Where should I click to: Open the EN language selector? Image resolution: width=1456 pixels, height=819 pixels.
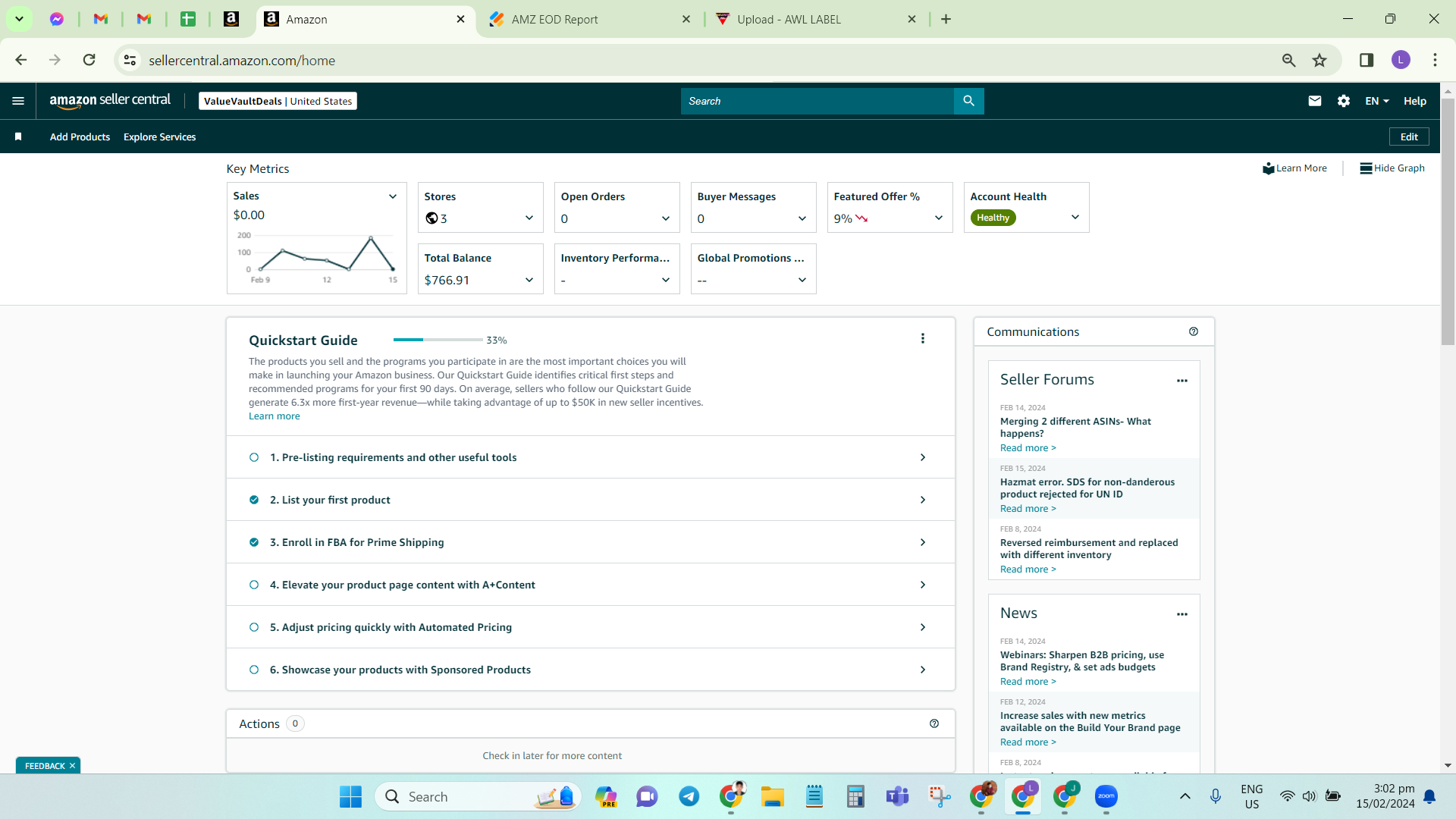[x=1377, y=101]
